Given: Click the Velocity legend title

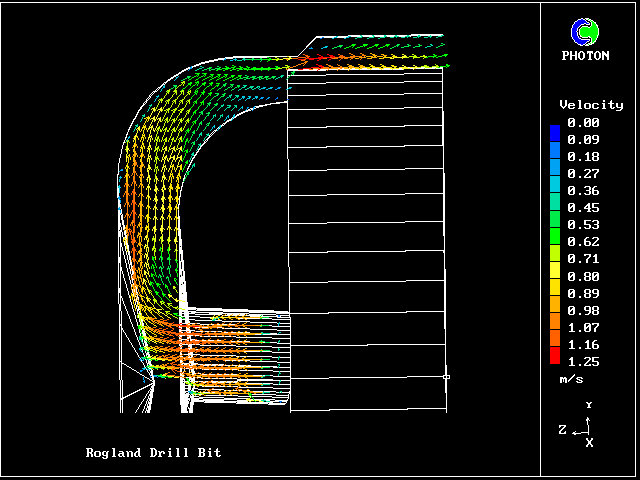Looking at the screenshot, I should [x=591, y=105].
